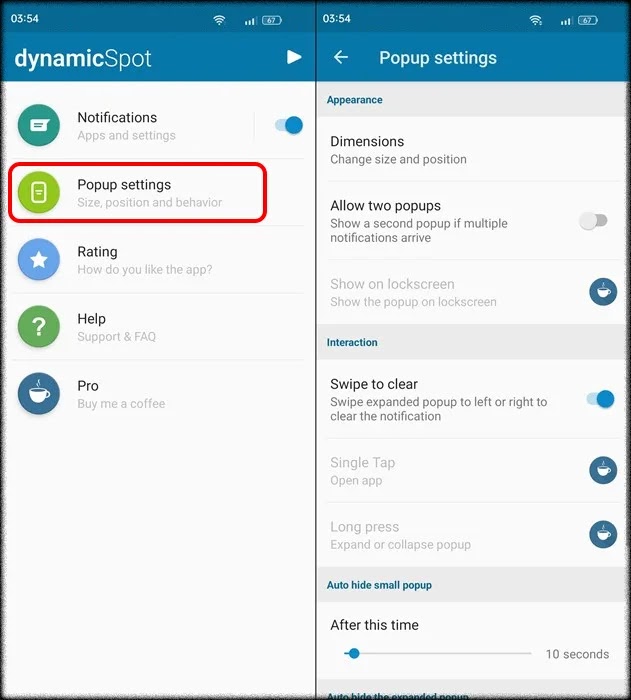Tap the Wi-Fi icon in left status bar
The image size is (631, 700).
[x=219, y=20]
